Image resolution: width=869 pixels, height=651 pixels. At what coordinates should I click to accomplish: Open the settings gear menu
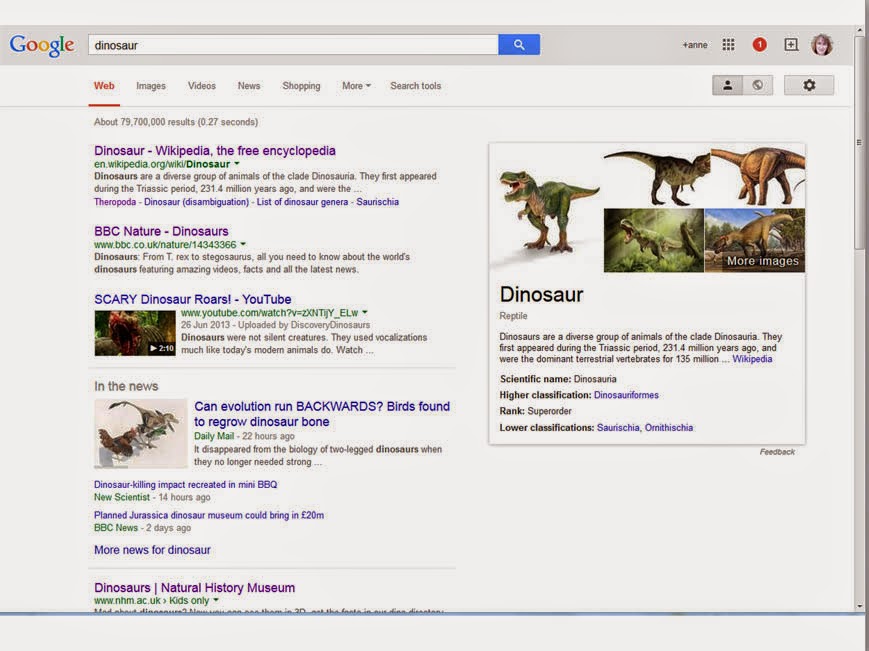(809, 85)
